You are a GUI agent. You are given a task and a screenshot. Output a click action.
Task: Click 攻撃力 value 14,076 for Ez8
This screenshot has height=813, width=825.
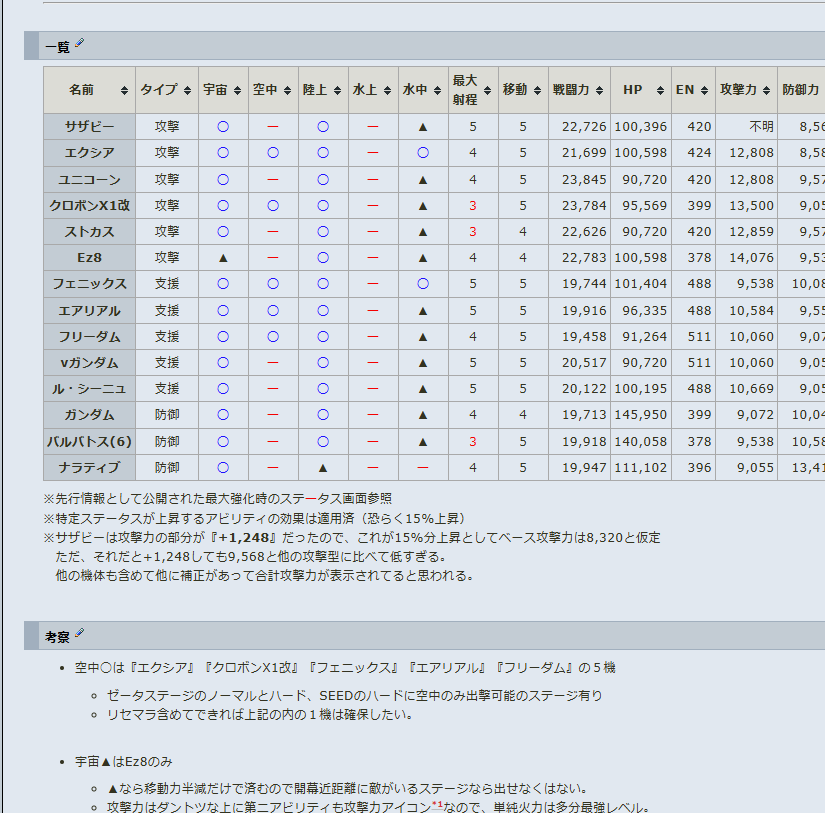pos(751,257)
